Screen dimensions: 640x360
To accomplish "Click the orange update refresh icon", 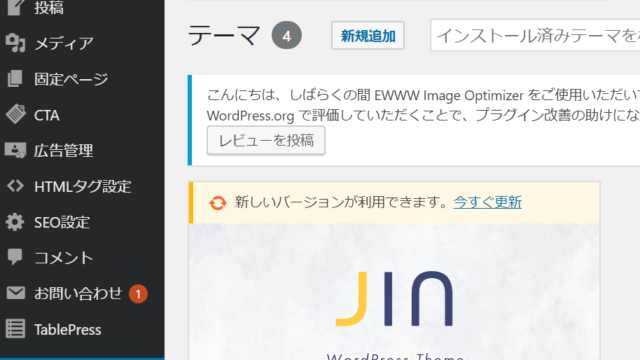I will coord(218,203).
